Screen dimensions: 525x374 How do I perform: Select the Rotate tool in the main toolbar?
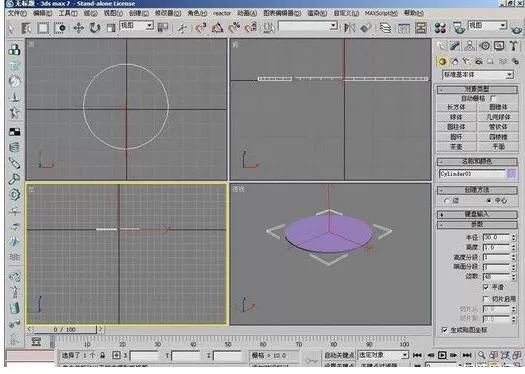click(95, 28)
